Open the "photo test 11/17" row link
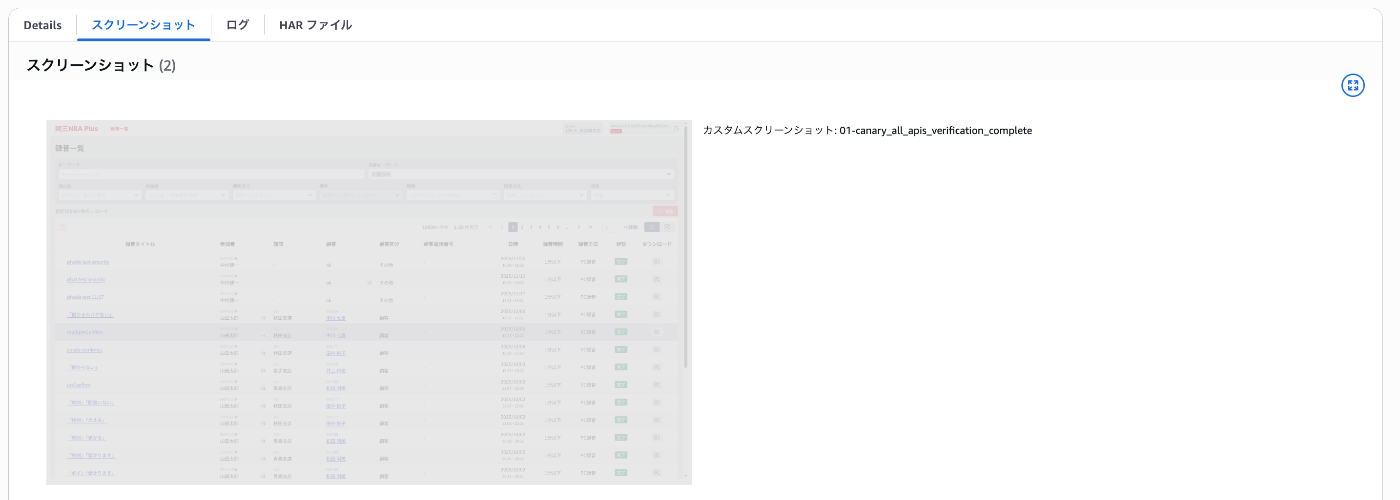Image resolution: width=1400 pixels, height=500 pixels. point(86,297)
